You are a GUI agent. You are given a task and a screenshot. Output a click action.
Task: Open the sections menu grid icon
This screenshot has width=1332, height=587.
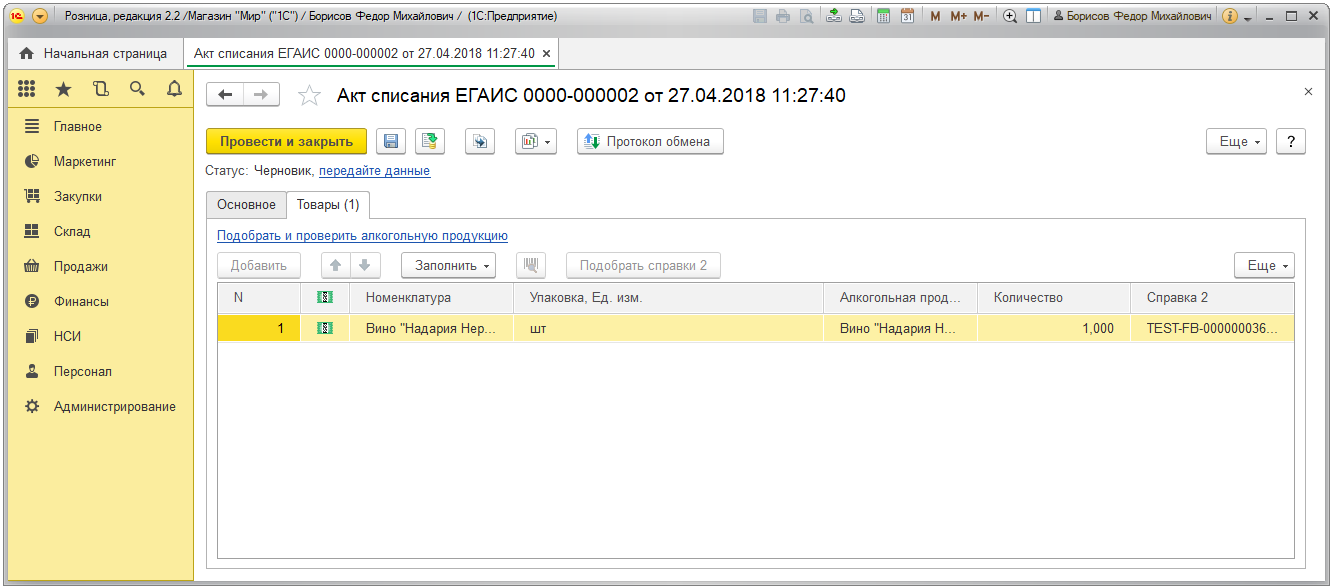[x=27, y=89]
